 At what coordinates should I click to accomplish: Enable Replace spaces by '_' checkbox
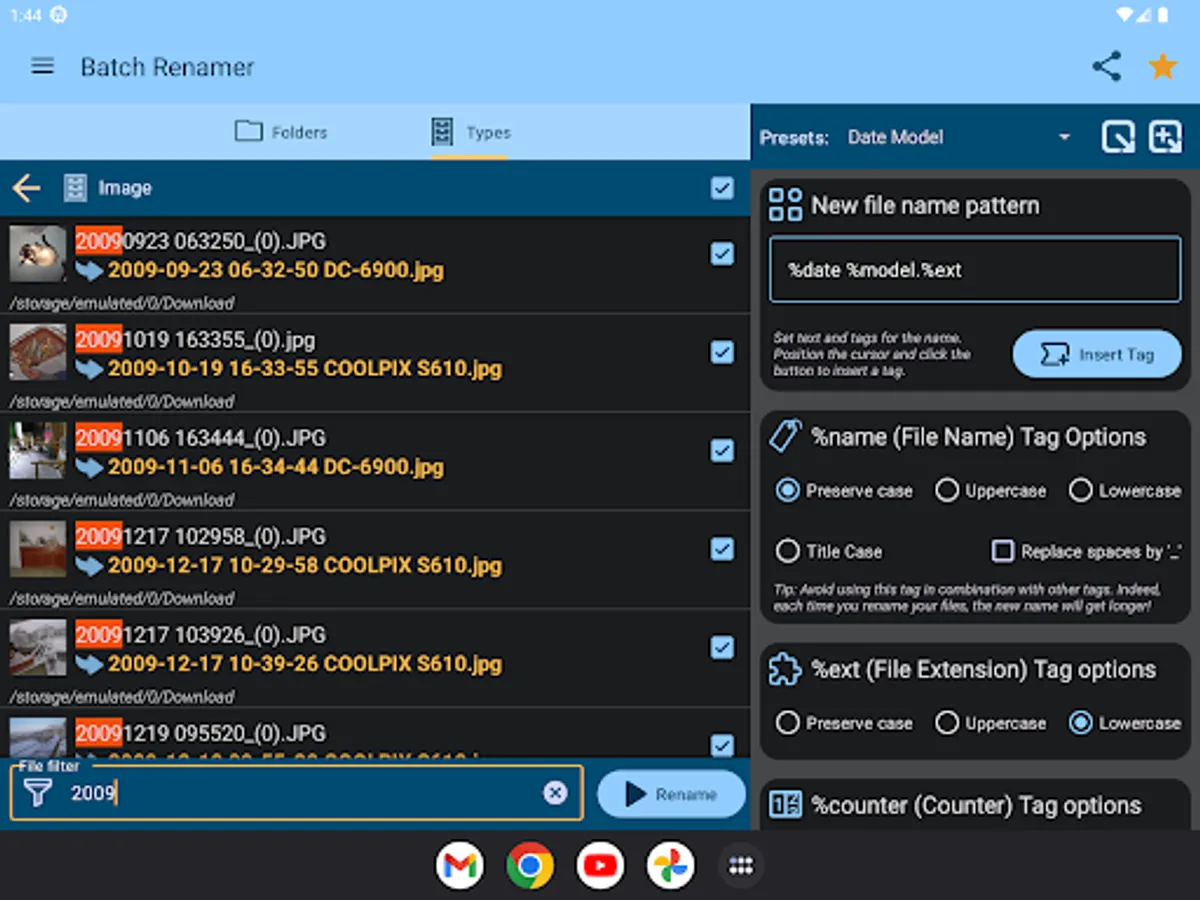1002,551
